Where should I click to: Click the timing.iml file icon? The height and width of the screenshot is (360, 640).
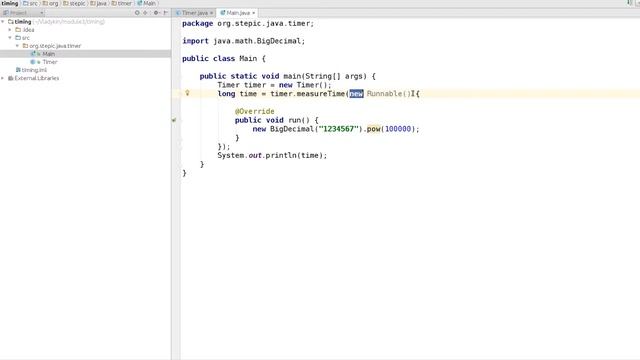(x=18, y=70)
